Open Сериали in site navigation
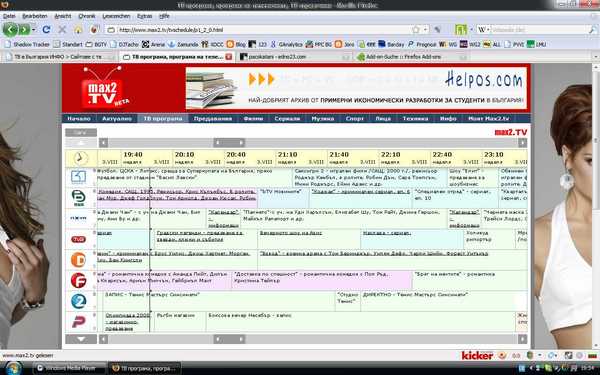This screenshot has height=375, width=600. coord(287,119)
